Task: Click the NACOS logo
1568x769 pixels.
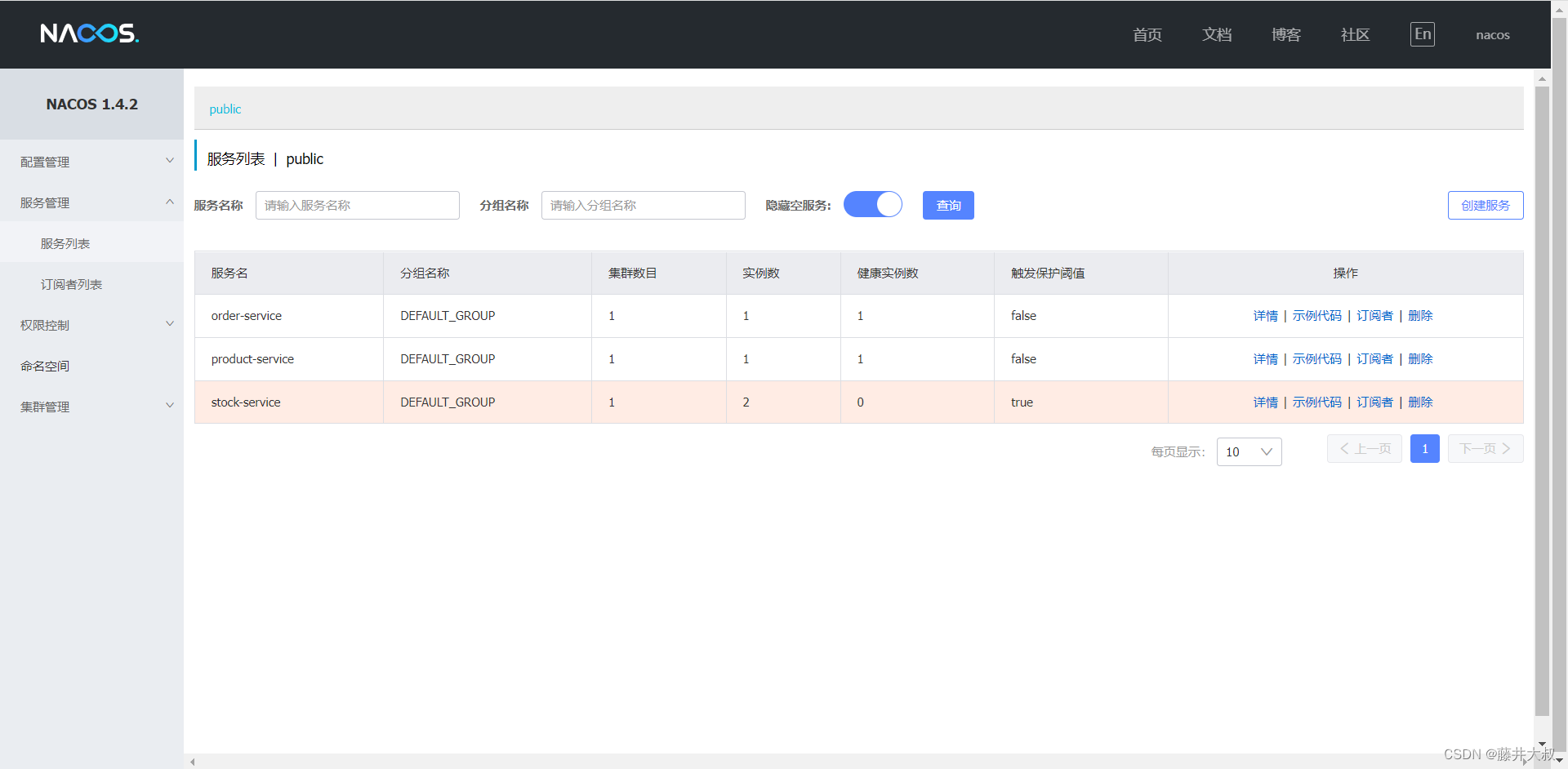Action: 90,33
